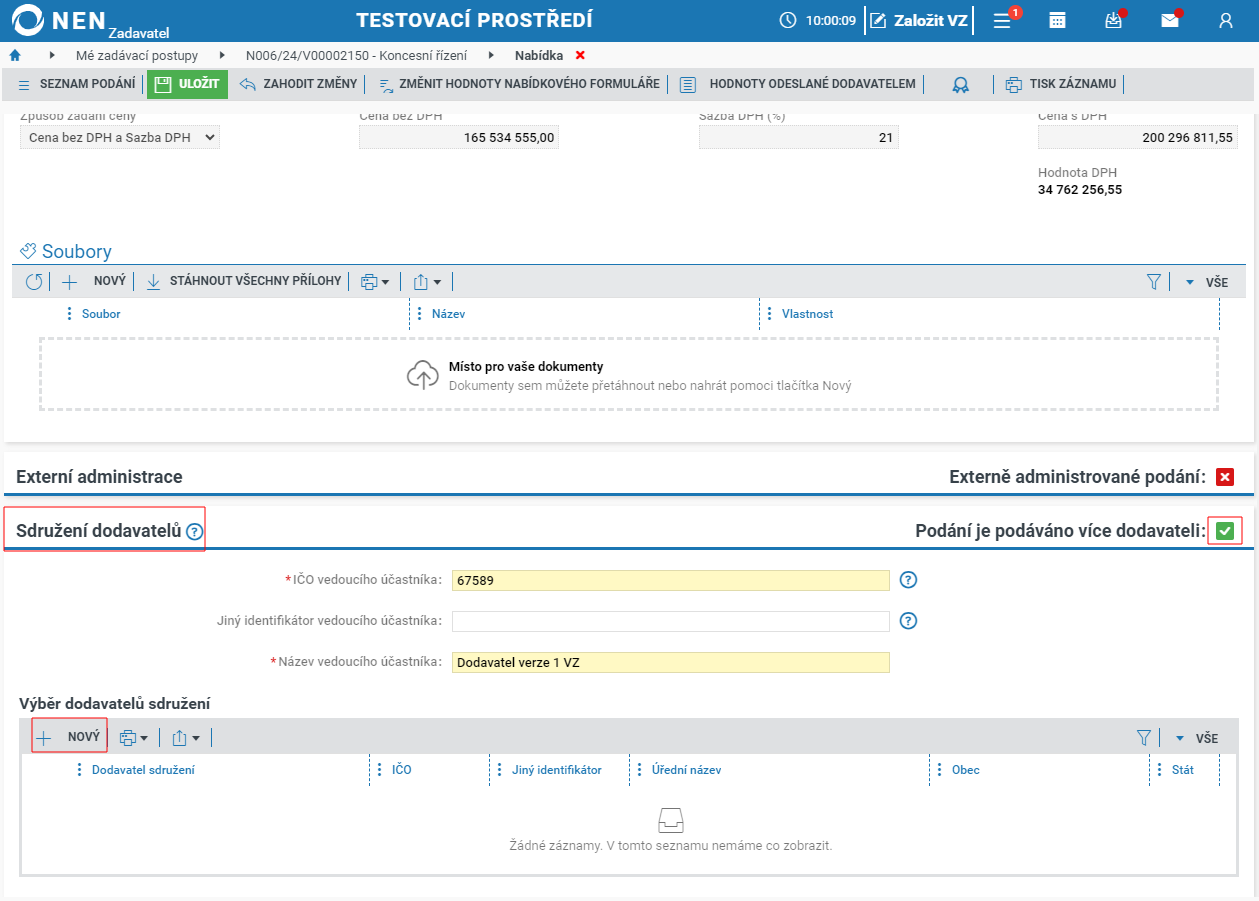1259x901 pixels.
Task: Toggle Podání je podáváno více dodavateli checkbox
Action: [x=1225, y=531]
